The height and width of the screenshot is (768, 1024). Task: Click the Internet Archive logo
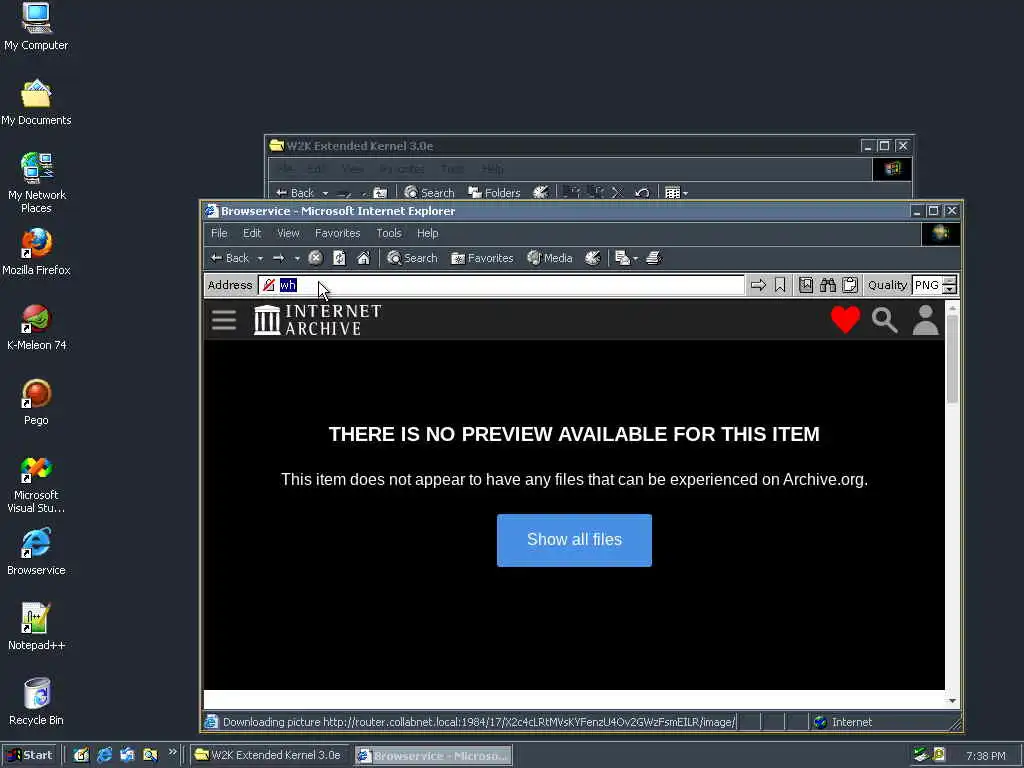(x=317, y=320)
